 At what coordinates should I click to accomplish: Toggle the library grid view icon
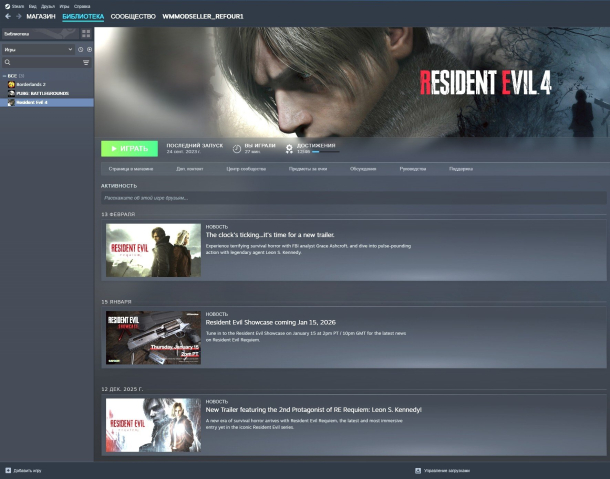point(86,34)
